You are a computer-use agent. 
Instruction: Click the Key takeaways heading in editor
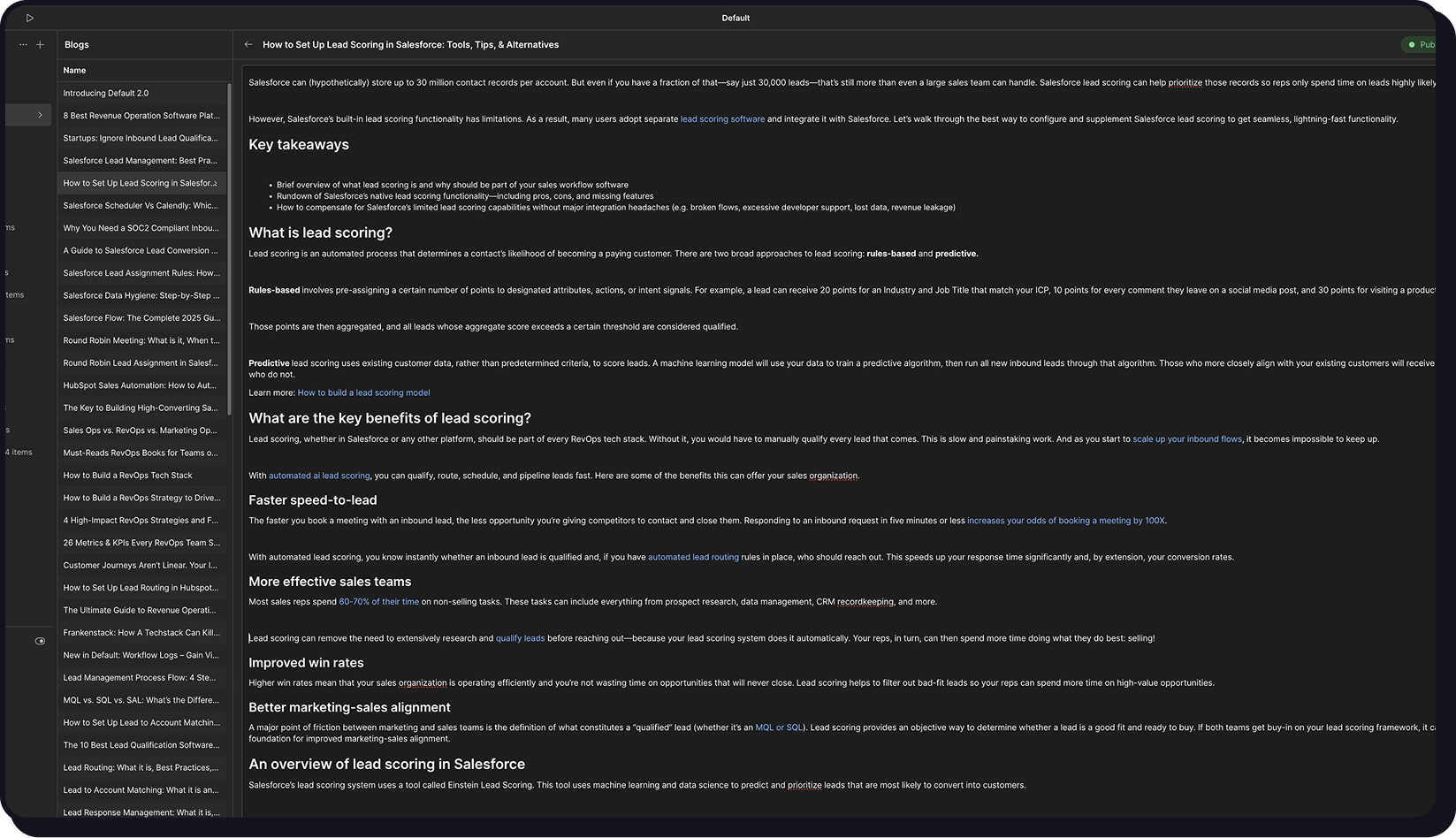point(299,145)
